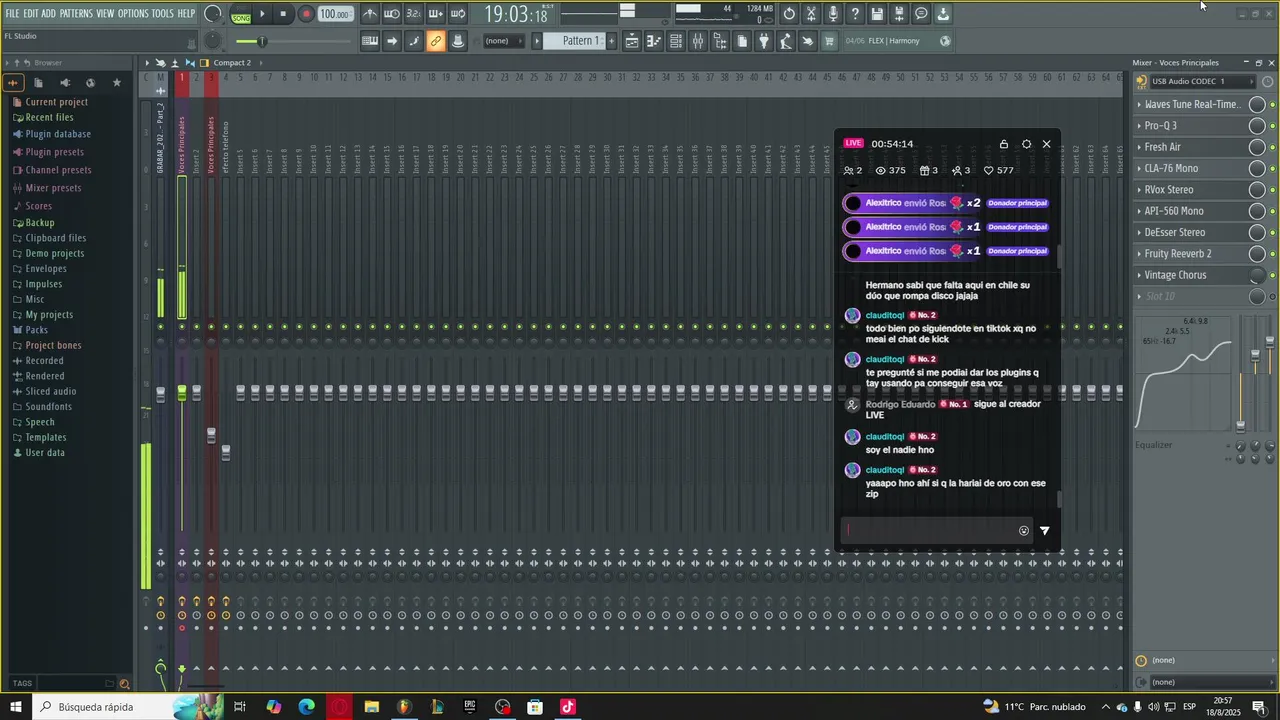Screen dimensions: 1280x720
Task: Expand the Plugin database folder
Action: [x=58, y=134]
